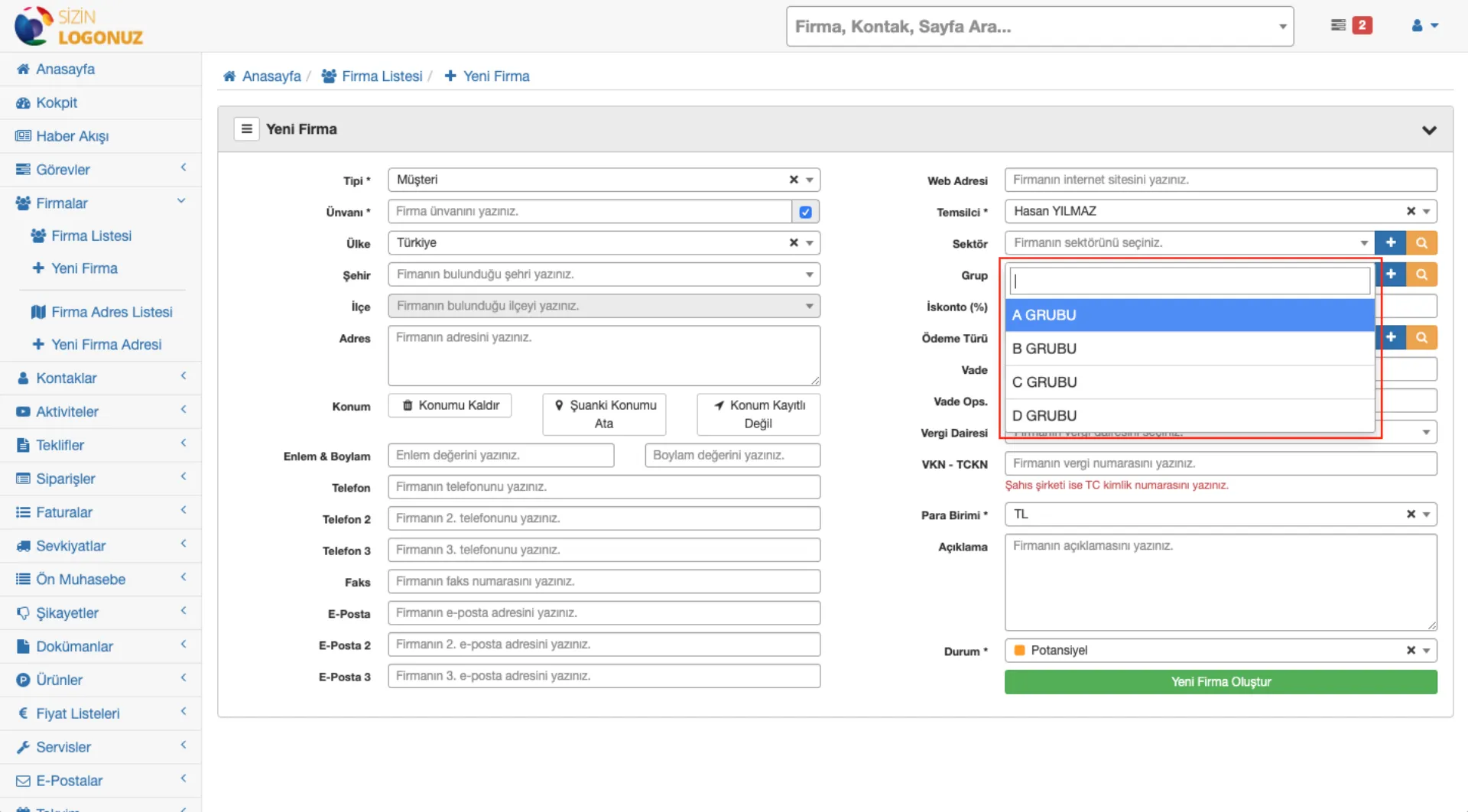Viewport: 1468px width, 812px height.
Task: Clear the Ülke Türkiye selection with X
Action: 794,242
